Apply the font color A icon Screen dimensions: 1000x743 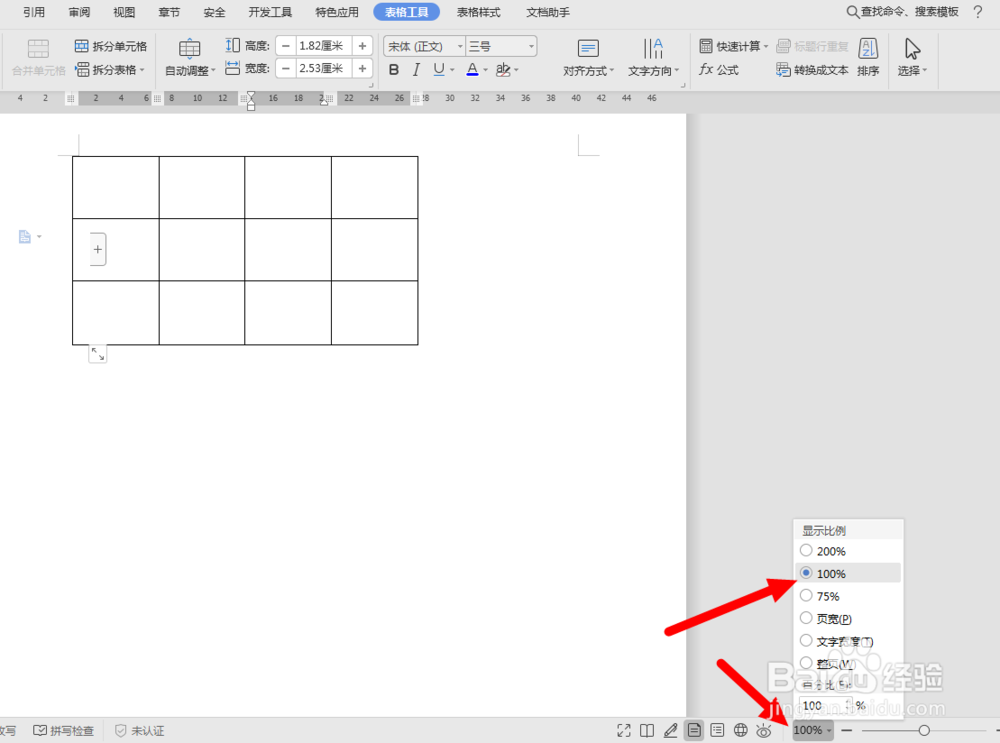point(472,69)
